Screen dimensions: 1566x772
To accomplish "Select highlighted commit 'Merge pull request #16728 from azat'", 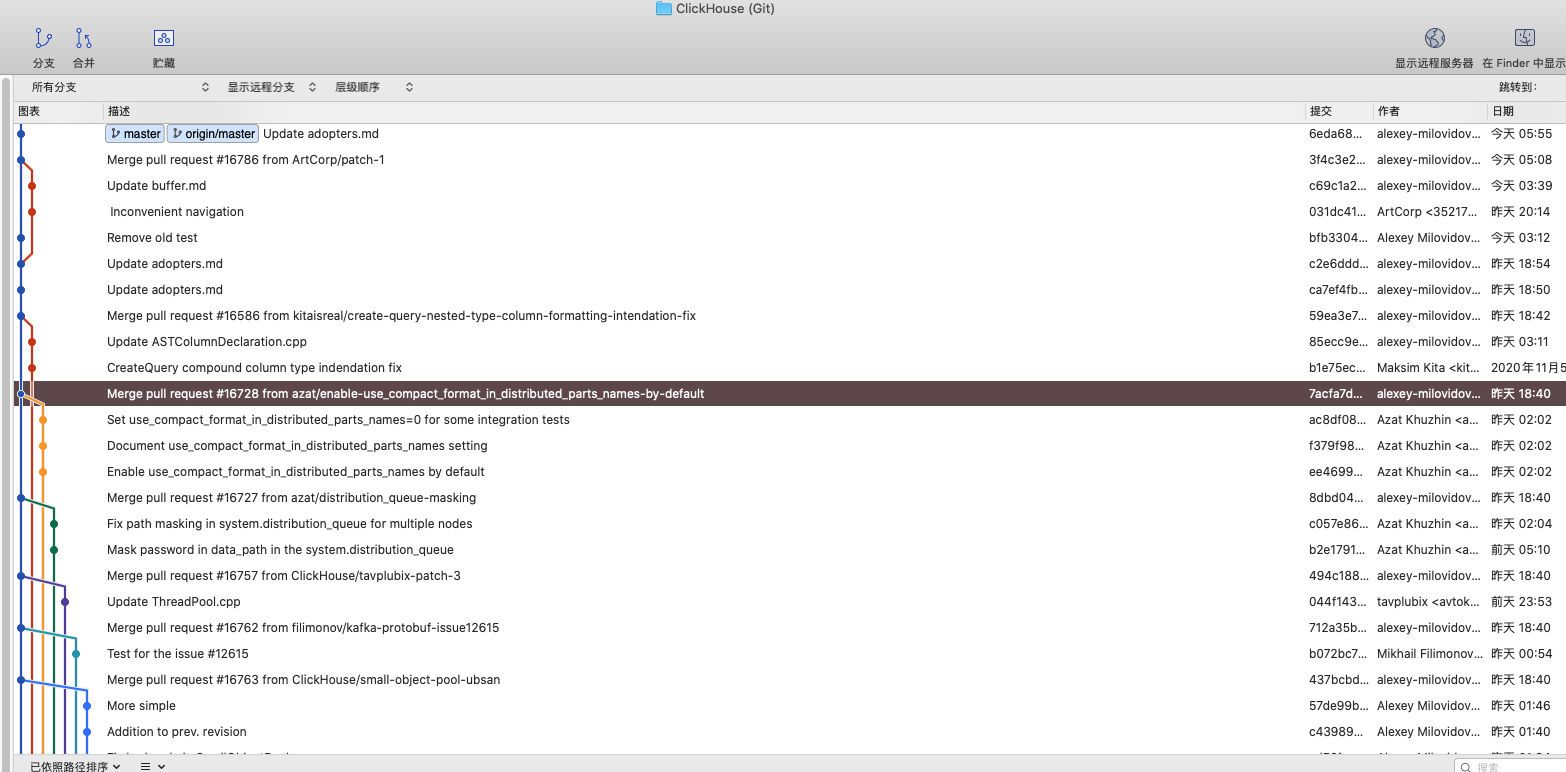I will [x=790, y=394].
